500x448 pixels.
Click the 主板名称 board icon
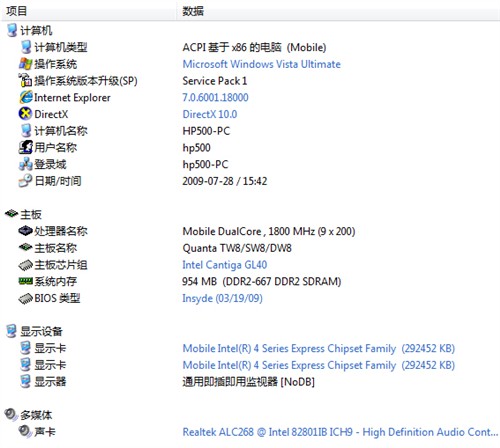coord(25,247)
